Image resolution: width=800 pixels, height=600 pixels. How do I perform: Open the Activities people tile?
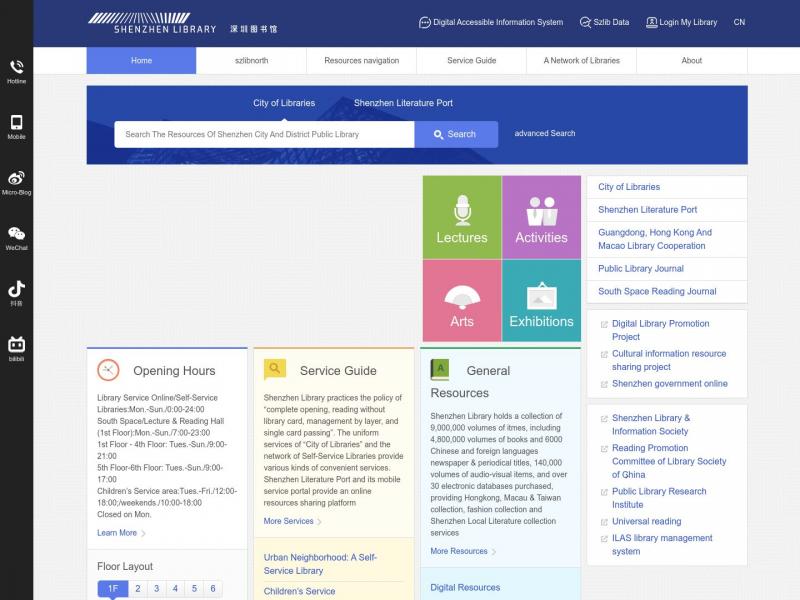(x=541, y=217)
